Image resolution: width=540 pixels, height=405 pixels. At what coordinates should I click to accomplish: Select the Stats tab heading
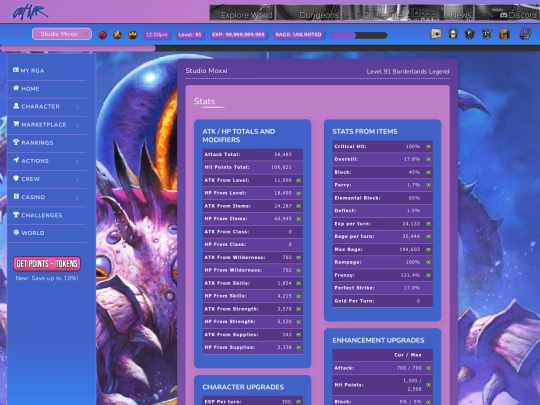pos(205,101)
